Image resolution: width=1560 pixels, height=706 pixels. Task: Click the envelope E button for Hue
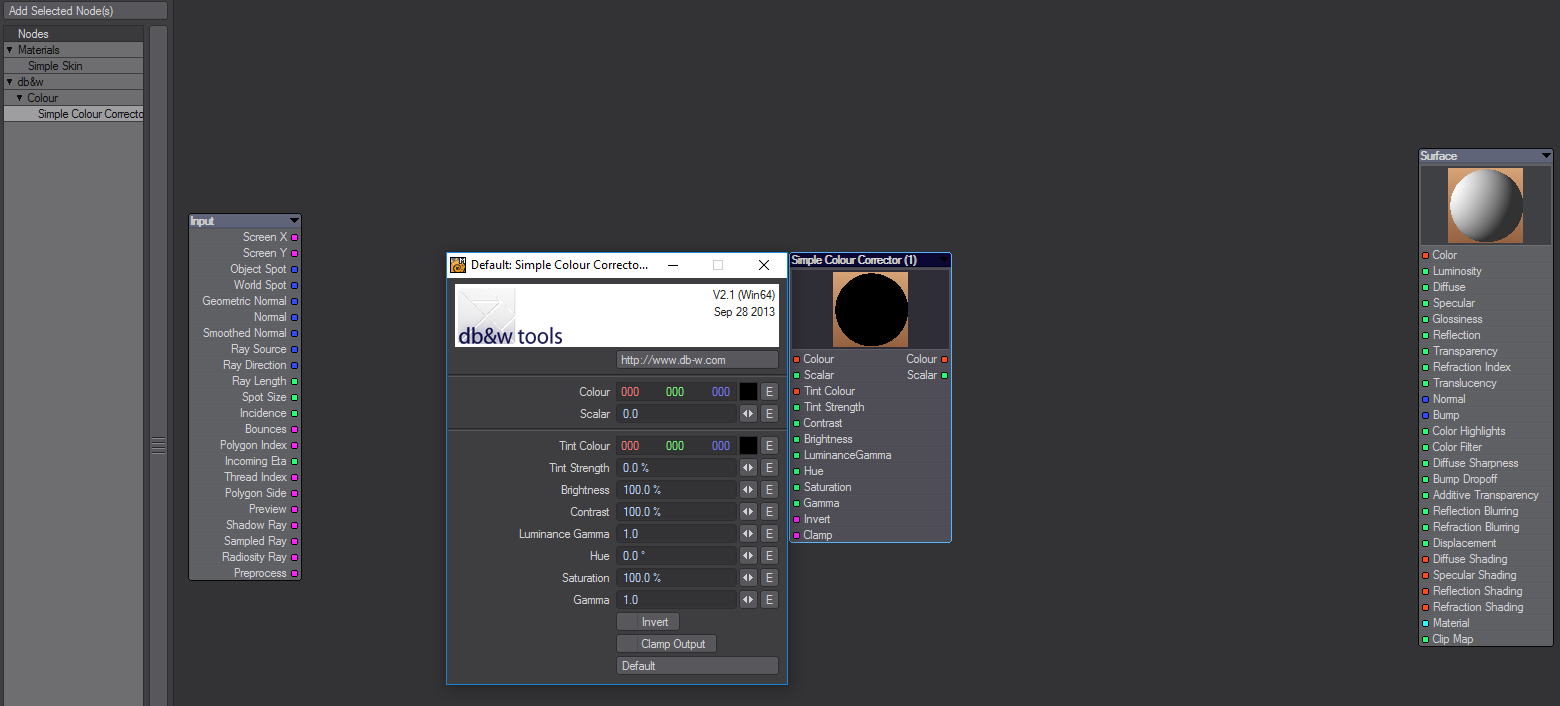(769, 556)
